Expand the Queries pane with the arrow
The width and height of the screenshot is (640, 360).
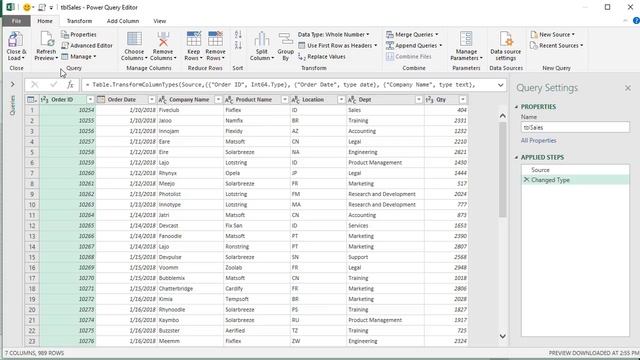[x=13, y=84]
